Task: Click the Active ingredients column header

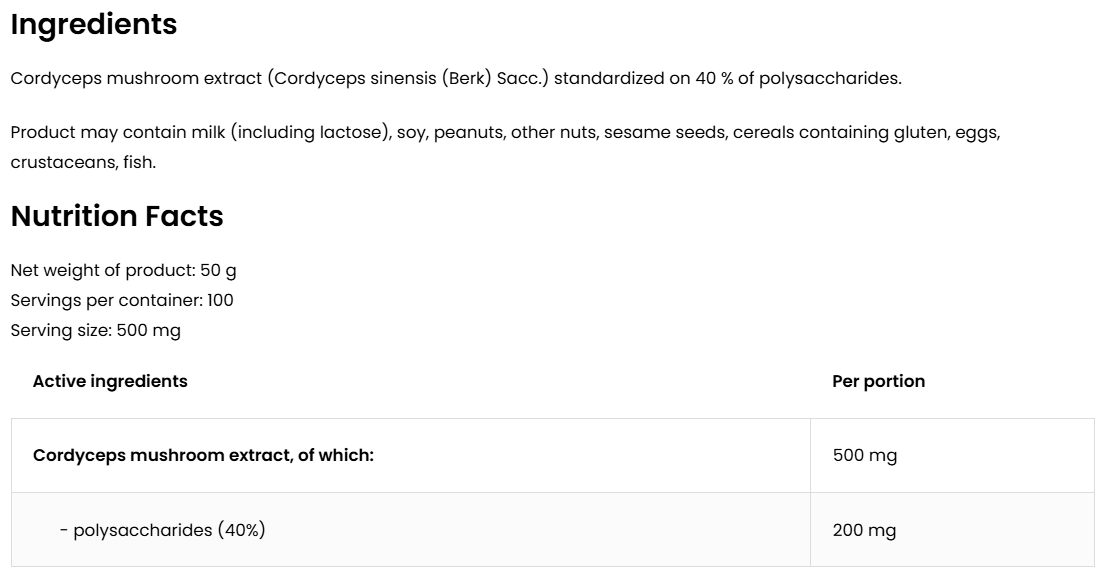Action: click(110, 381)
